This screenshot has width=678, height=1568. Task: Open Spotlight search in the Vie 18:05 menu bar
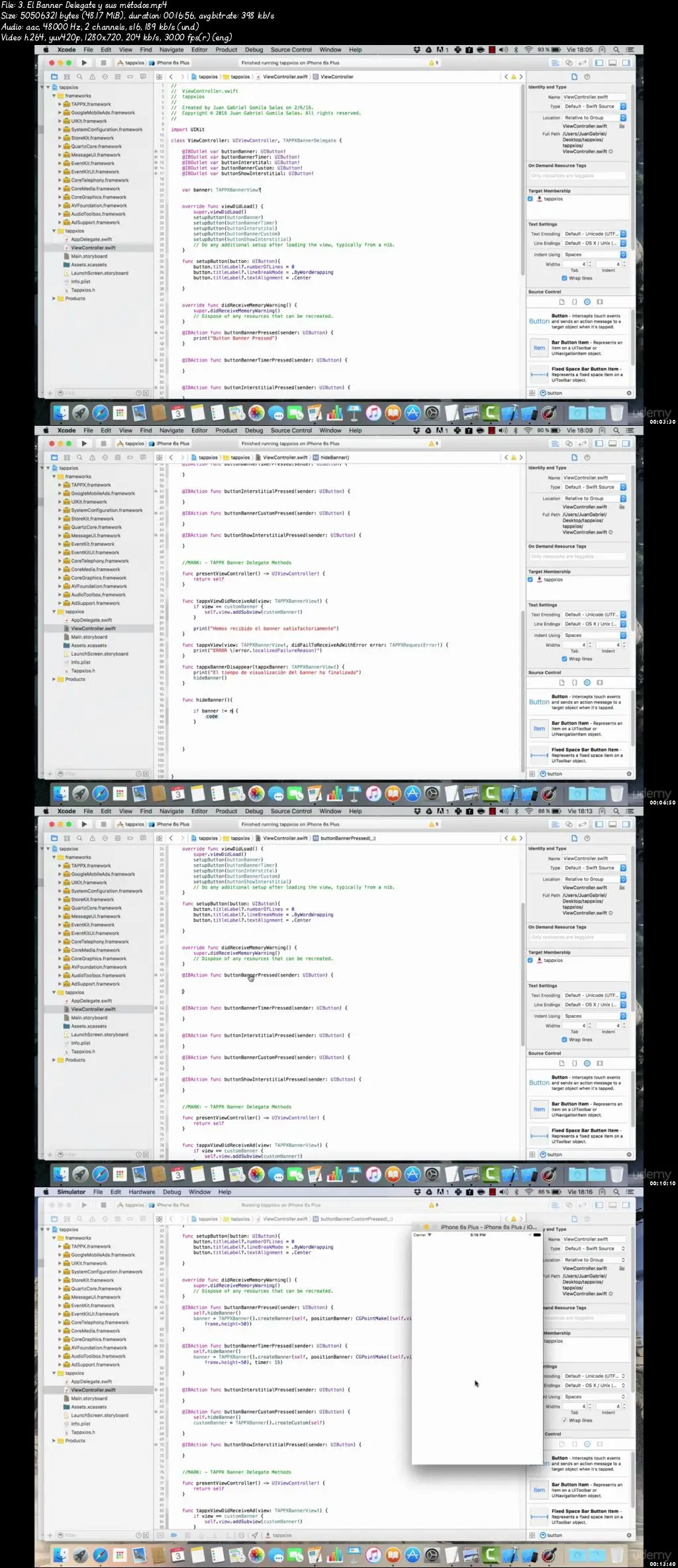pos(616,50)
